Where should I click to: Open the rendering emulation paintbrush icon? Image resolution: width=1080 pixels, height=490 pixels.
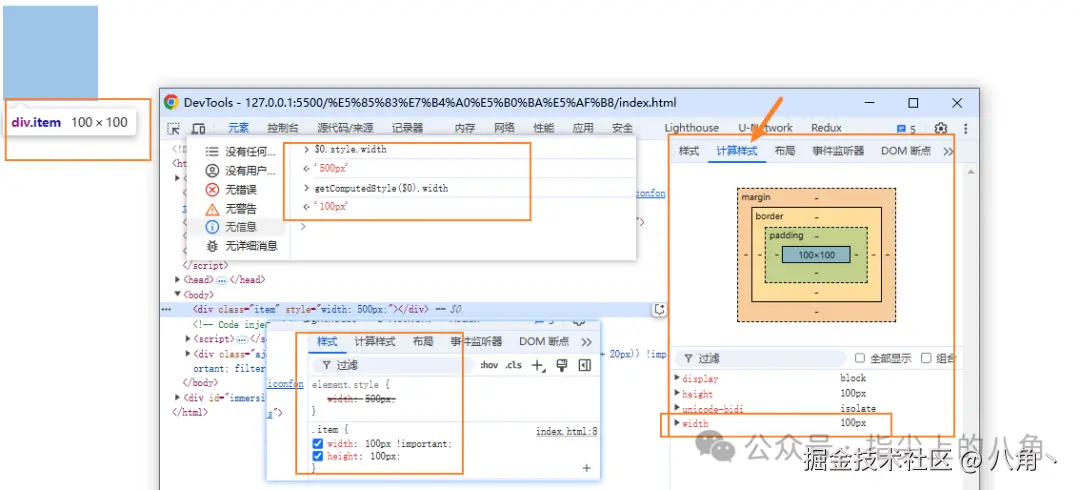tap(561, 365)
